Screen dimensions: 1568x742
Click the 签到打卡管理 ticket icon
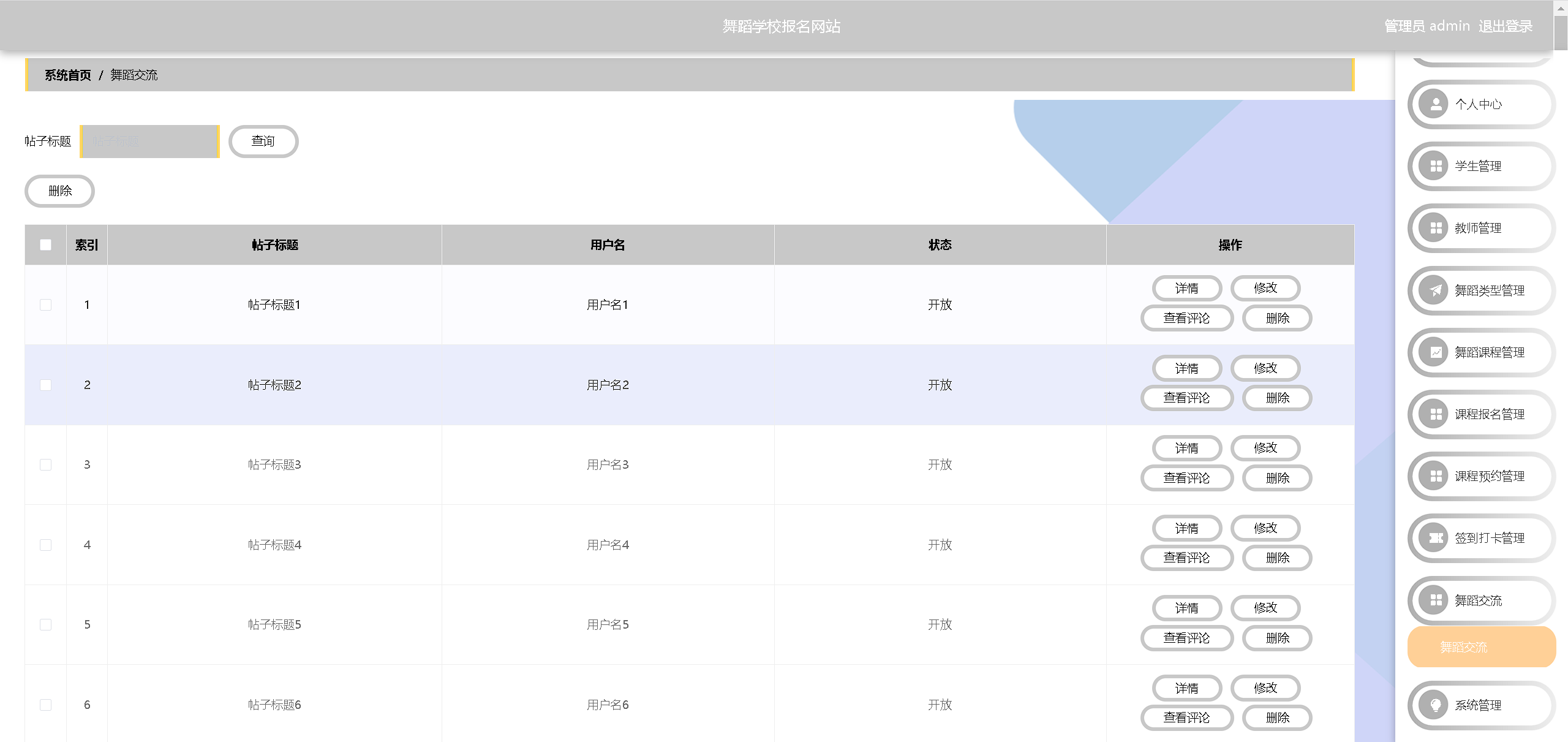1435,538
